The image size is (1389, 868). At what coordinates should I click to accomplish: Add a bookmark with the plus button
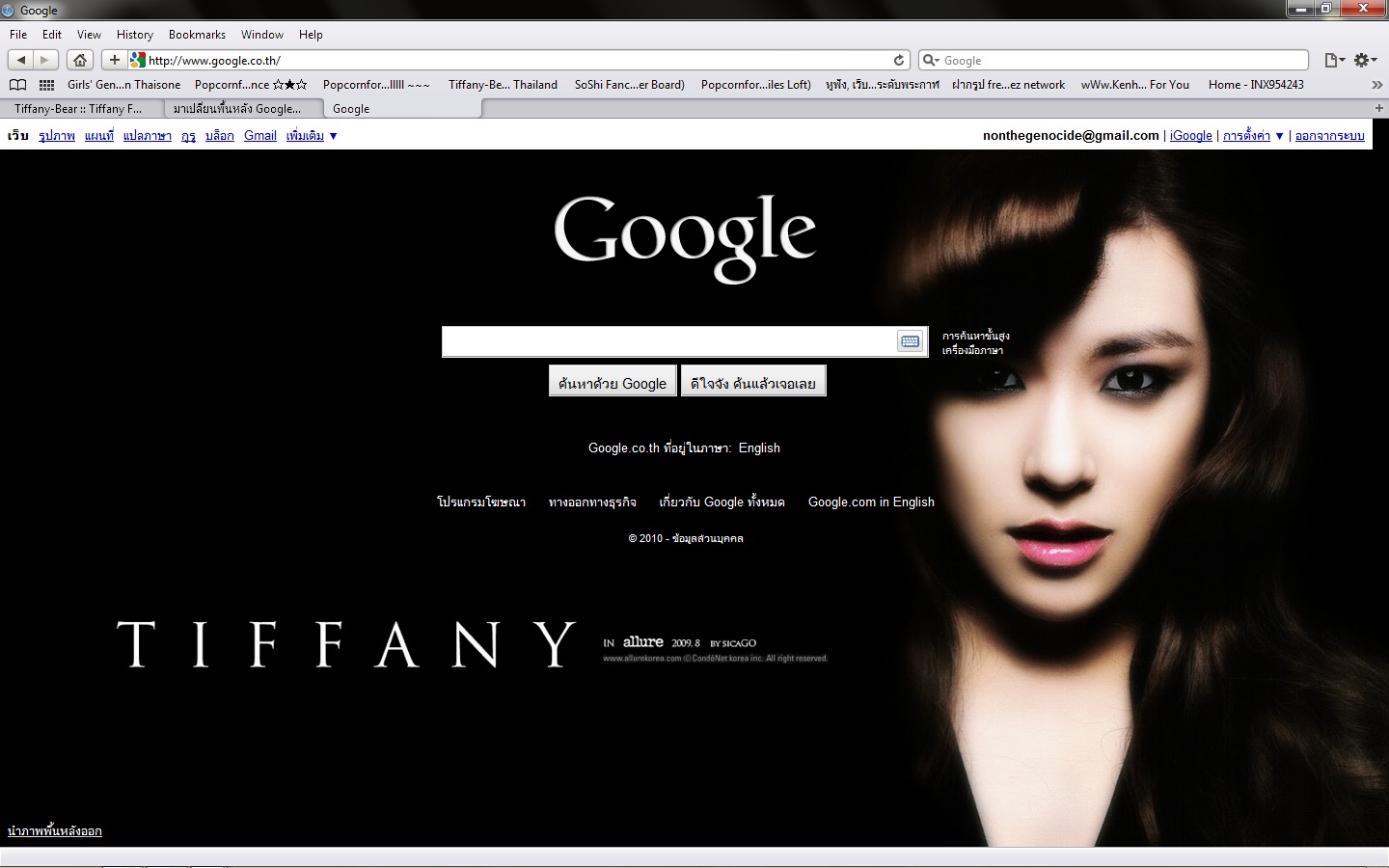click(x=114, y=60)
